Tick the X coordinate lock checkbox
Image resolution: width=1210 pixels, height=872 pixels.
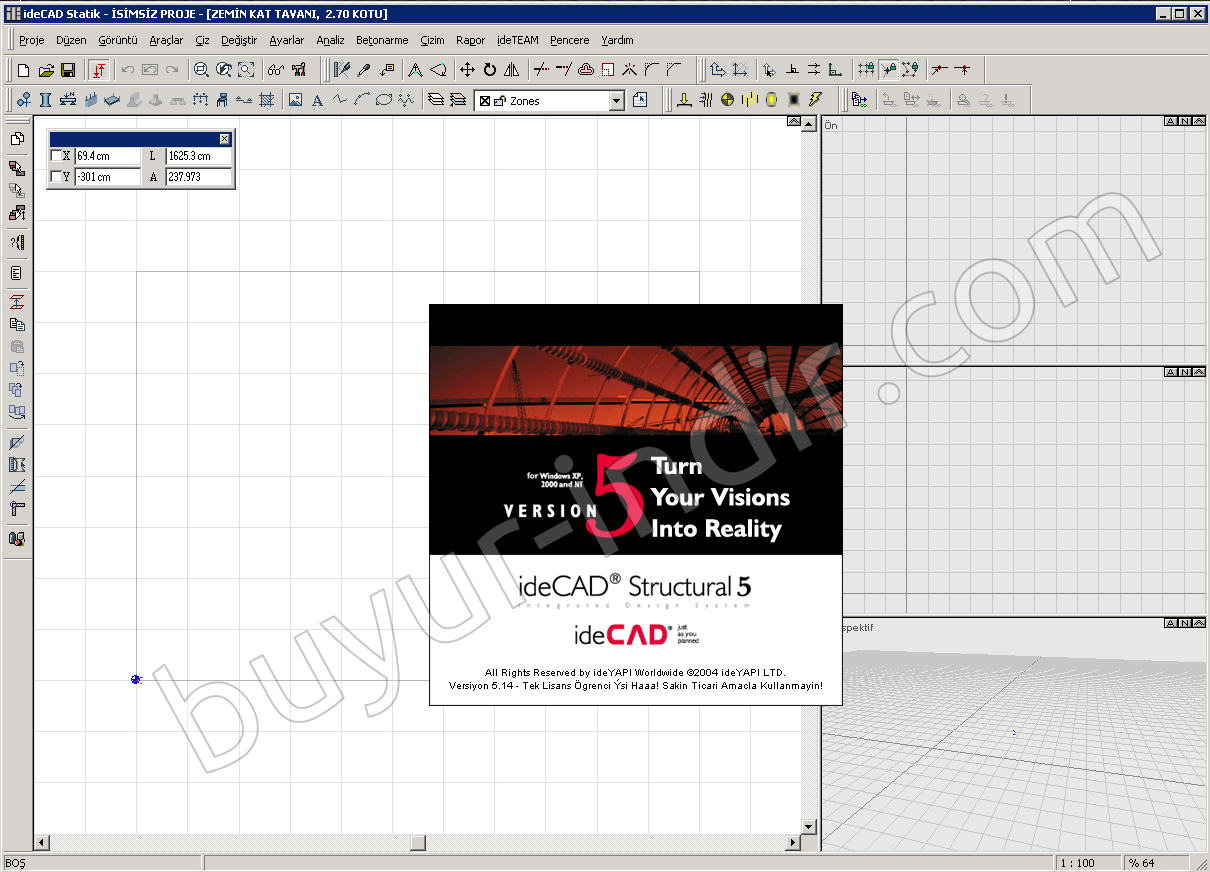[56, 156]
